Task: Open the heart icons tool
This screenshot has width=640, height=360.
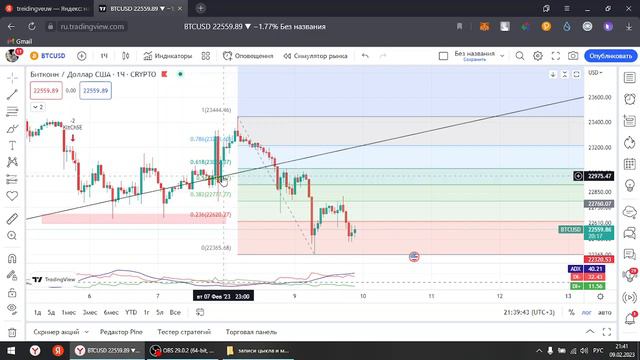Action: (12, 196)
